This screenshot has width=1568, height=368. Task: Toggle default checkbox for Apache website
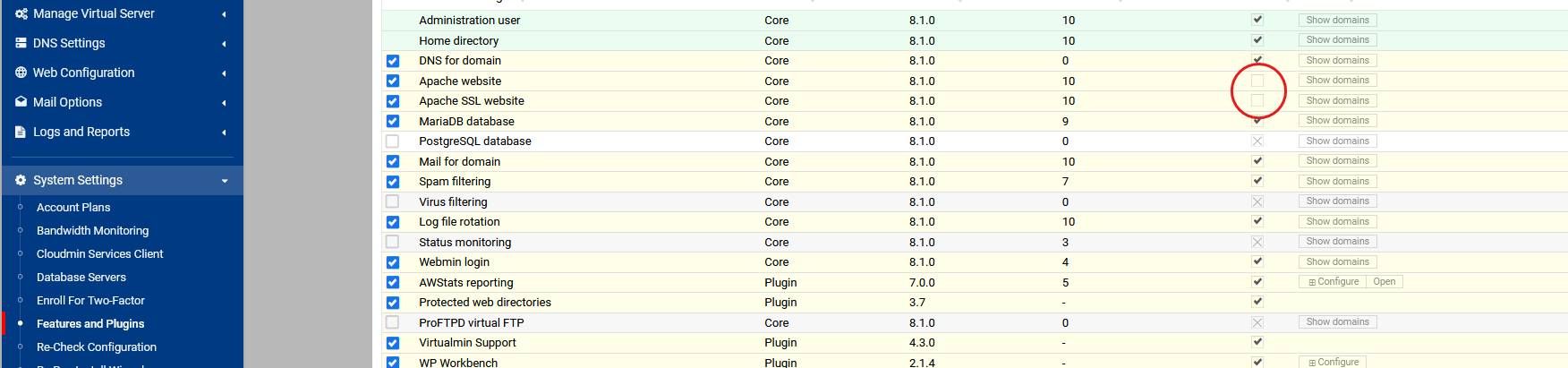[x=1257, y=81]
